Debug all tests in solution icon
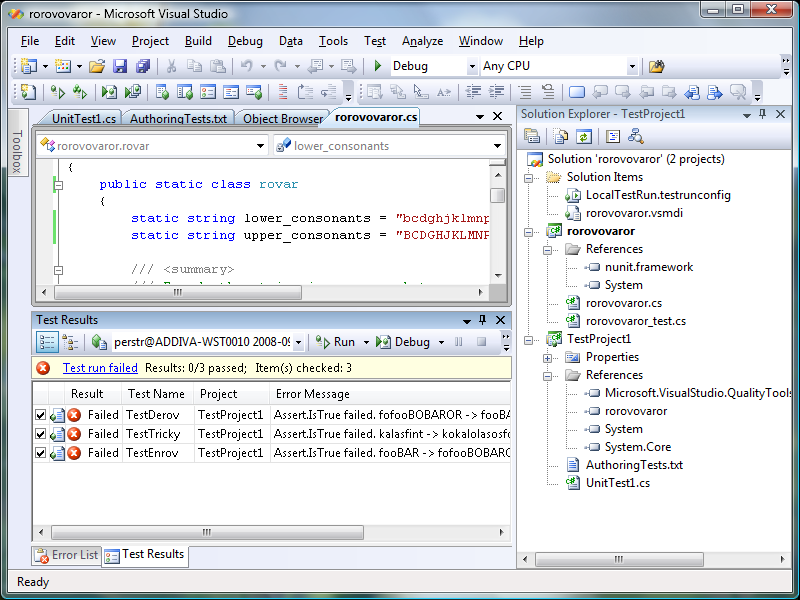 [133, 92]
